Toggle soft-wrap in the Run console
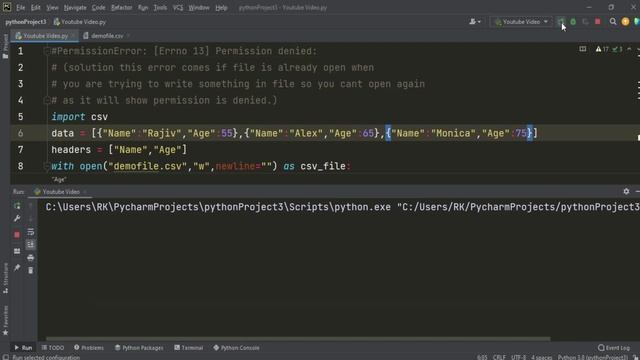Viewport: 640px width, 360px height. 31,232
